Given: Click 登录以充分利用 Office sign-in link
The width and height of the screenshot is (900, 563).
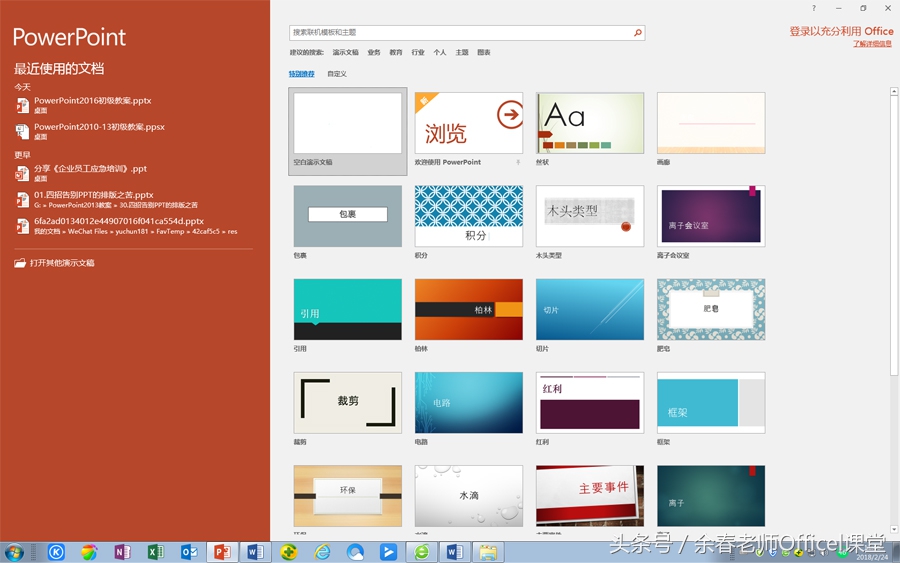Looking at the screenshot, I should (x=841, y=31).
